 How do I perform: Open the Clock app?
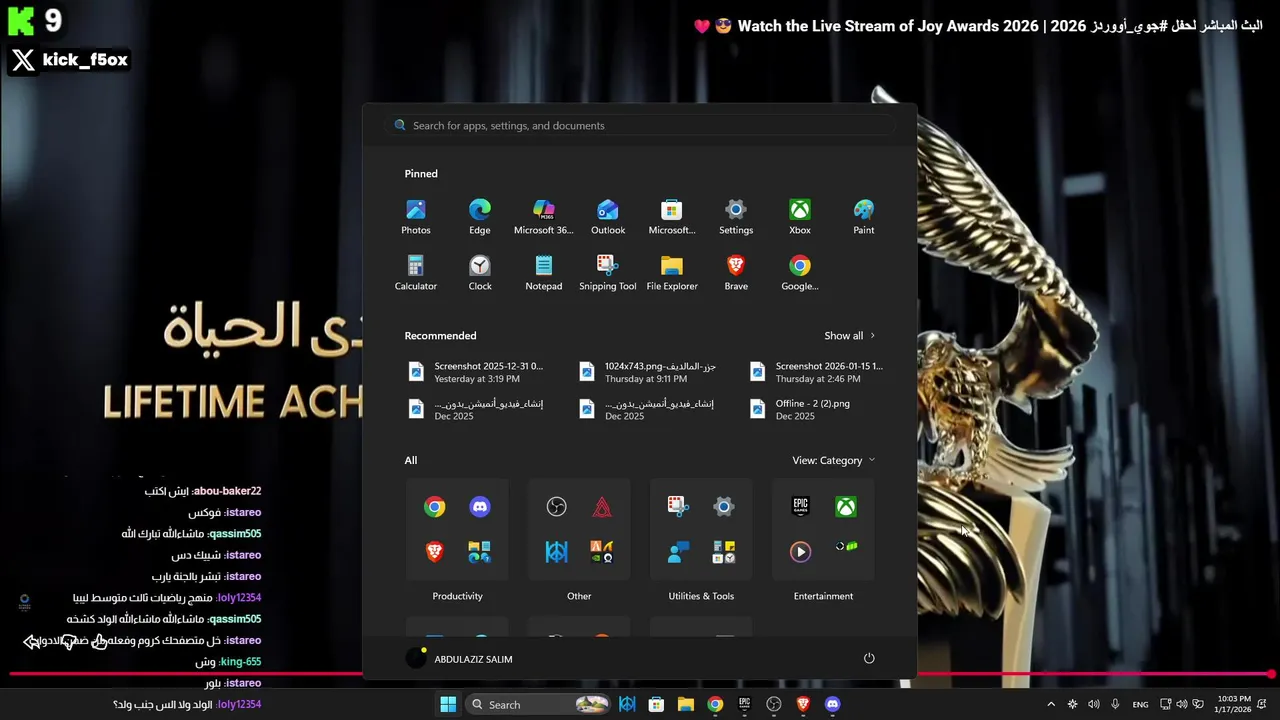[x=480, y=273]
